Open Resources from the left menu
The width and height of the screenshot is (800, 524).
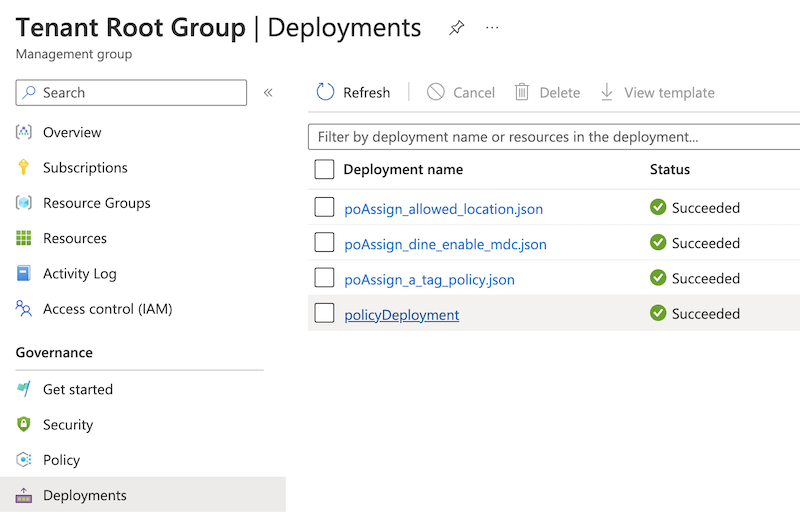tap(74, 238)
